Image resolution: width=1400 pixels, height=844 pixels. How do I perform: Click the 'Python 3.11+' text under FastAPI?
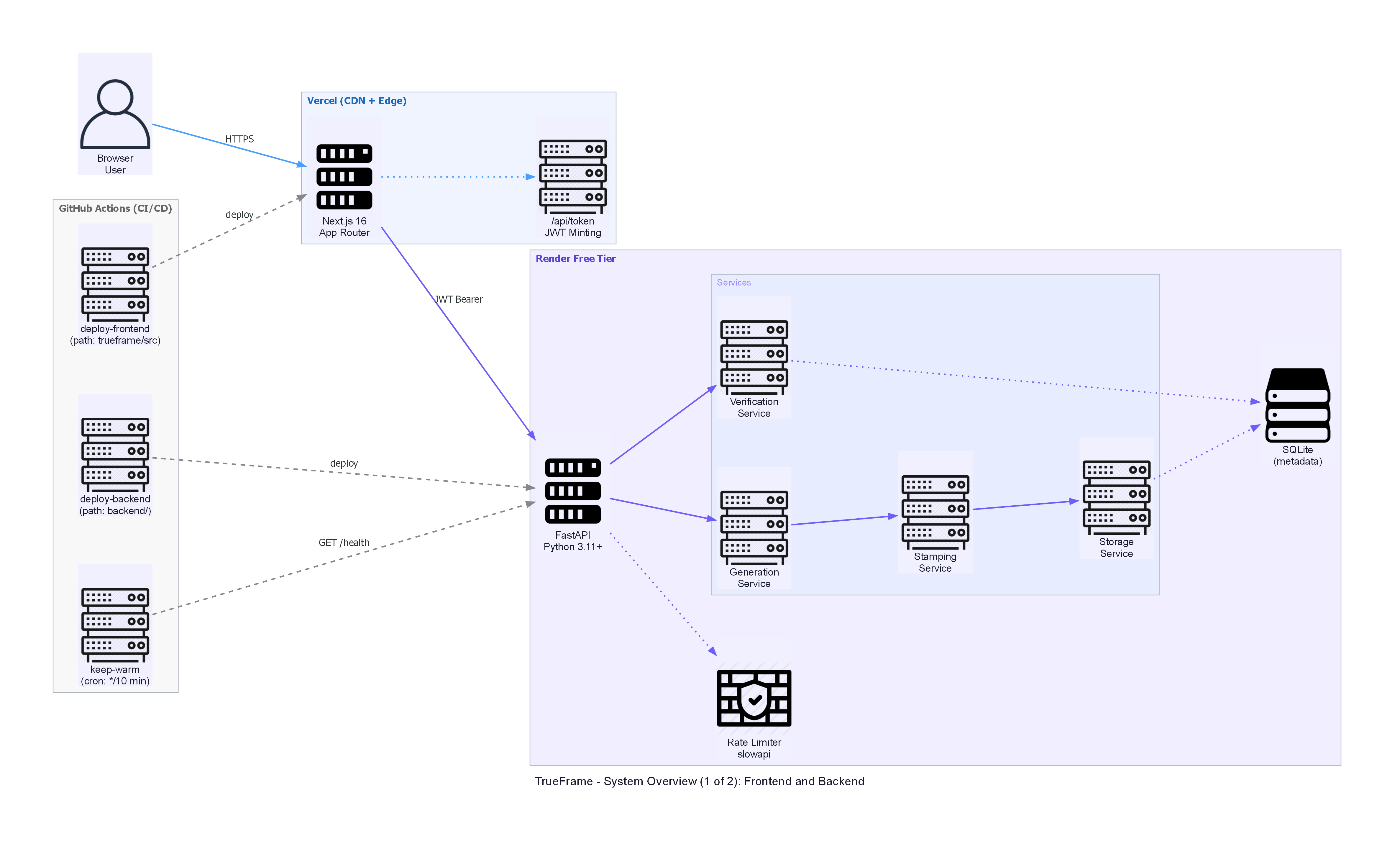(x=573, y=547)
